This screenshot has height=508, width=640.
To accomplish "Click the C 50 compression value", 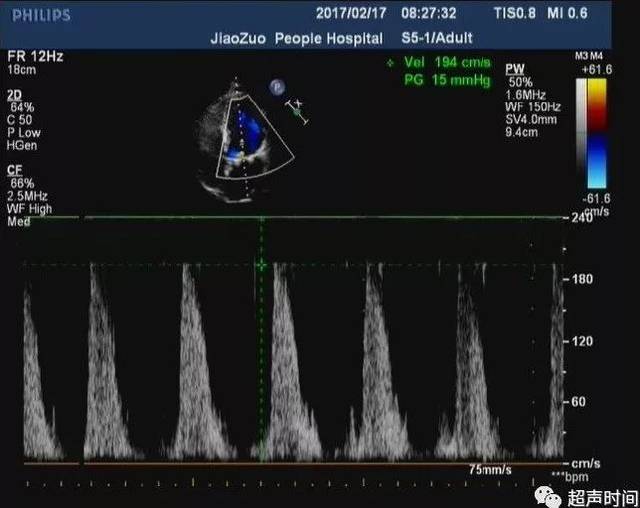I will [x=20, y=120].
